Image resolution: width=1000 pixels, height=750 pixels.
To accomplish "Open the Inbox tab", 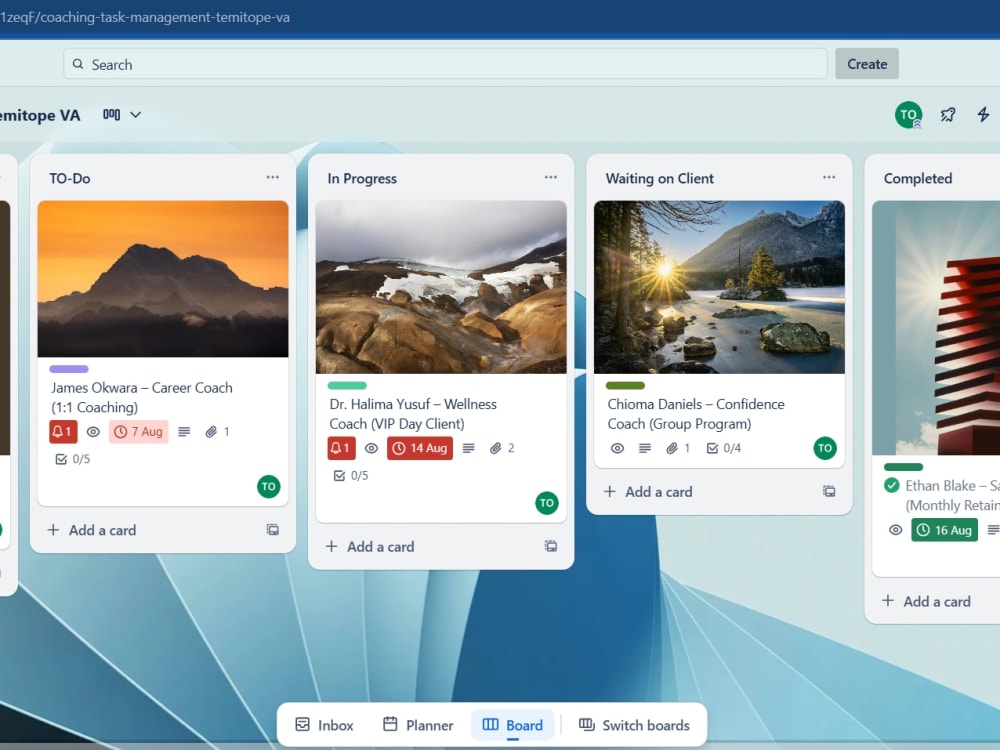I will pos(324,725).
